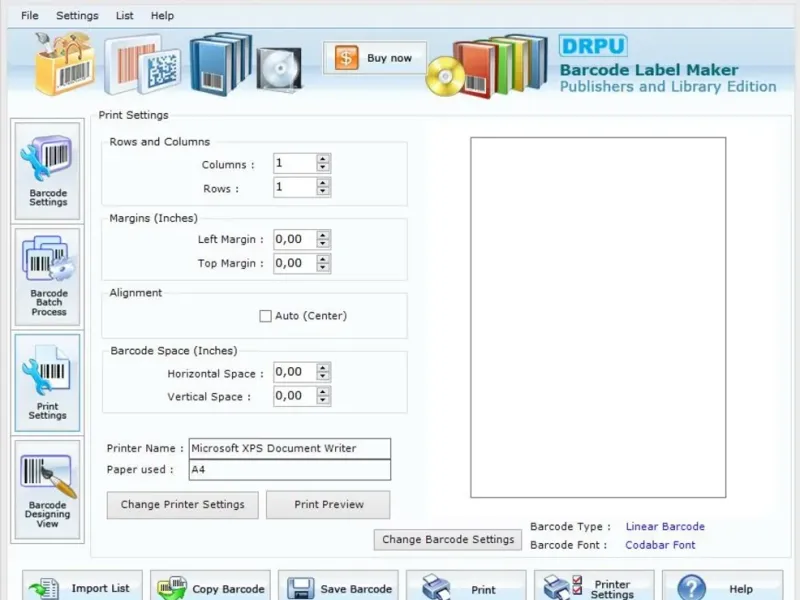The width and height of the screenshot is (800, 600).
Task: Enable the Auto (Center) alignment checkbox
Action: click(x=265, y=316)
